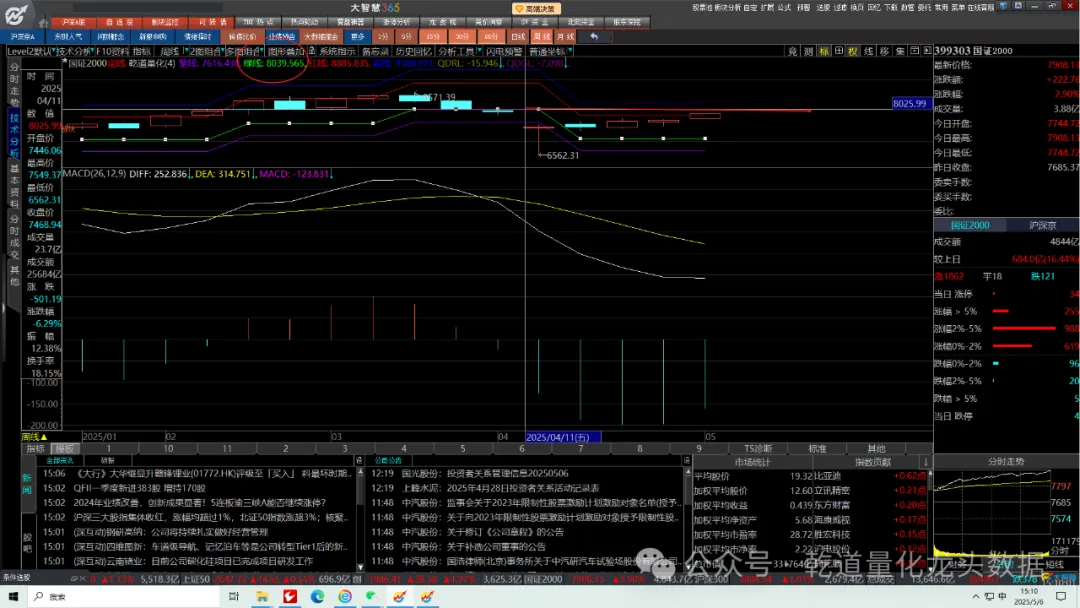The image size is (1080, 608).
Task: Select the 1分 period
Action: point(383,36)
